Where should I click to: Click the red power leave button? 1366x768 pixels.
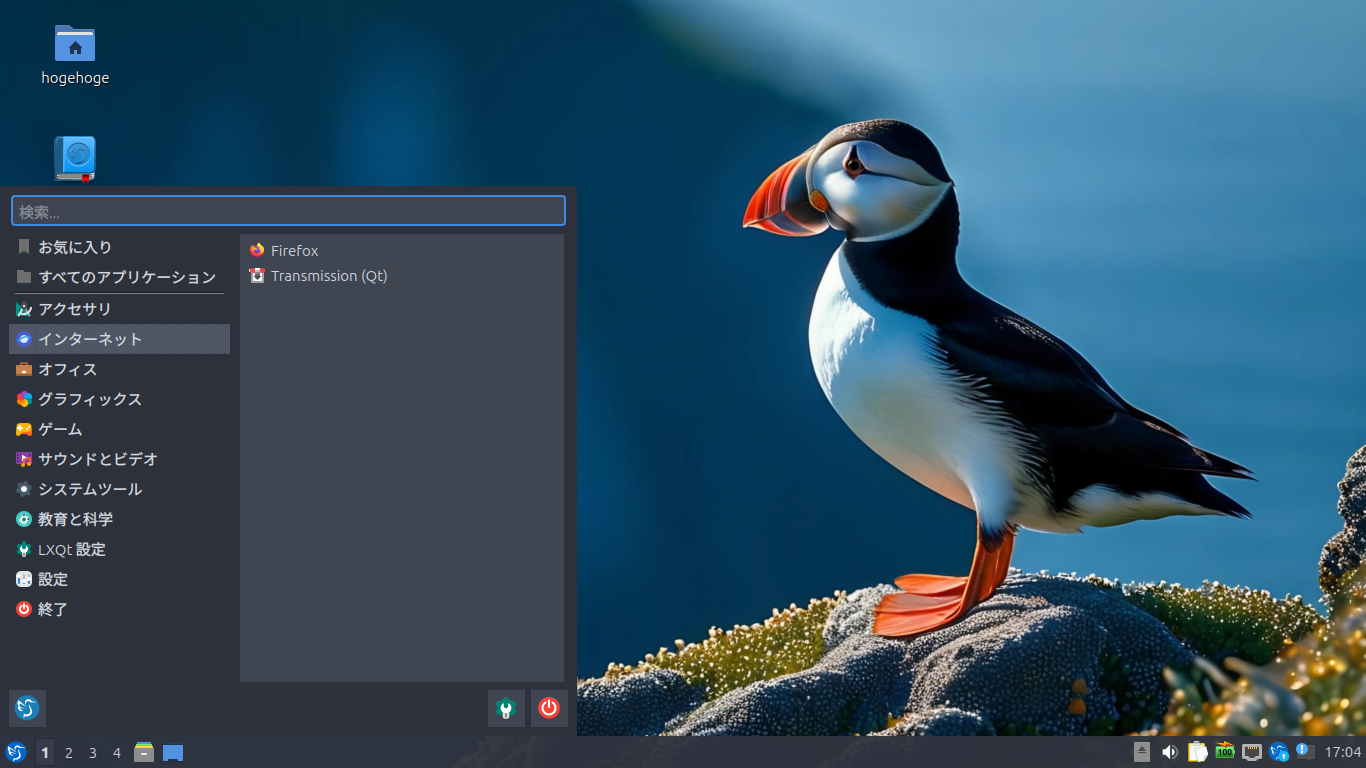pyautogui.click(x=548, y=708)
